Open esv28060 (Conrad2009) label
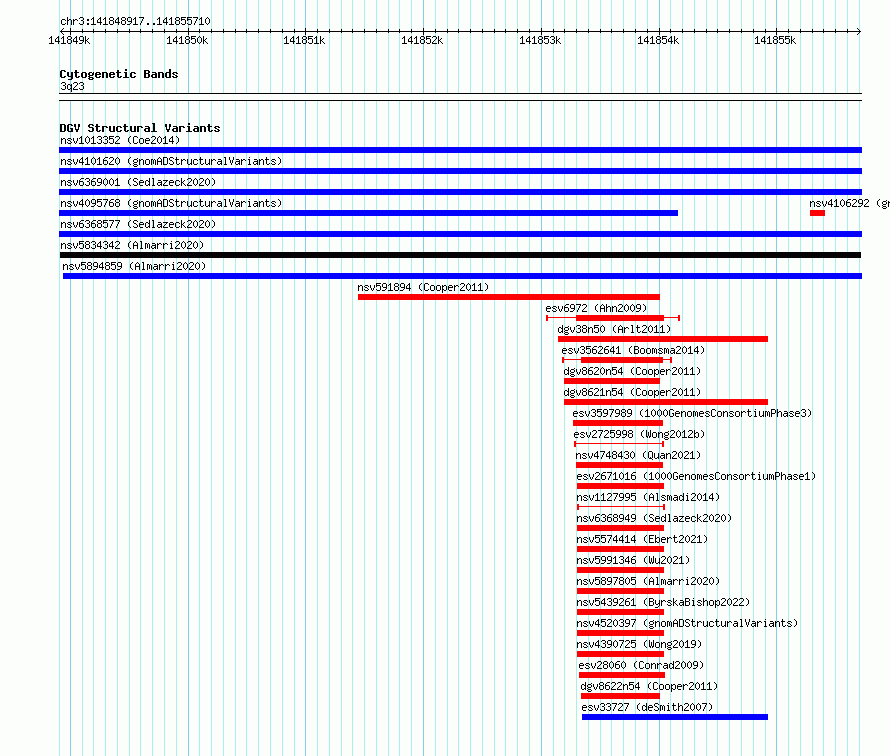This screenshot has width=890, height=756. (x=641, y=665)
